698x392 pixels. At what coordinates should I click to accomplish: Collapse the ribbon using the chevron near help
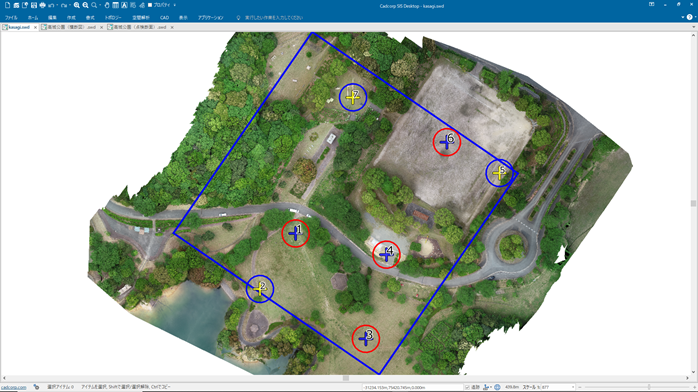(683, 17)
